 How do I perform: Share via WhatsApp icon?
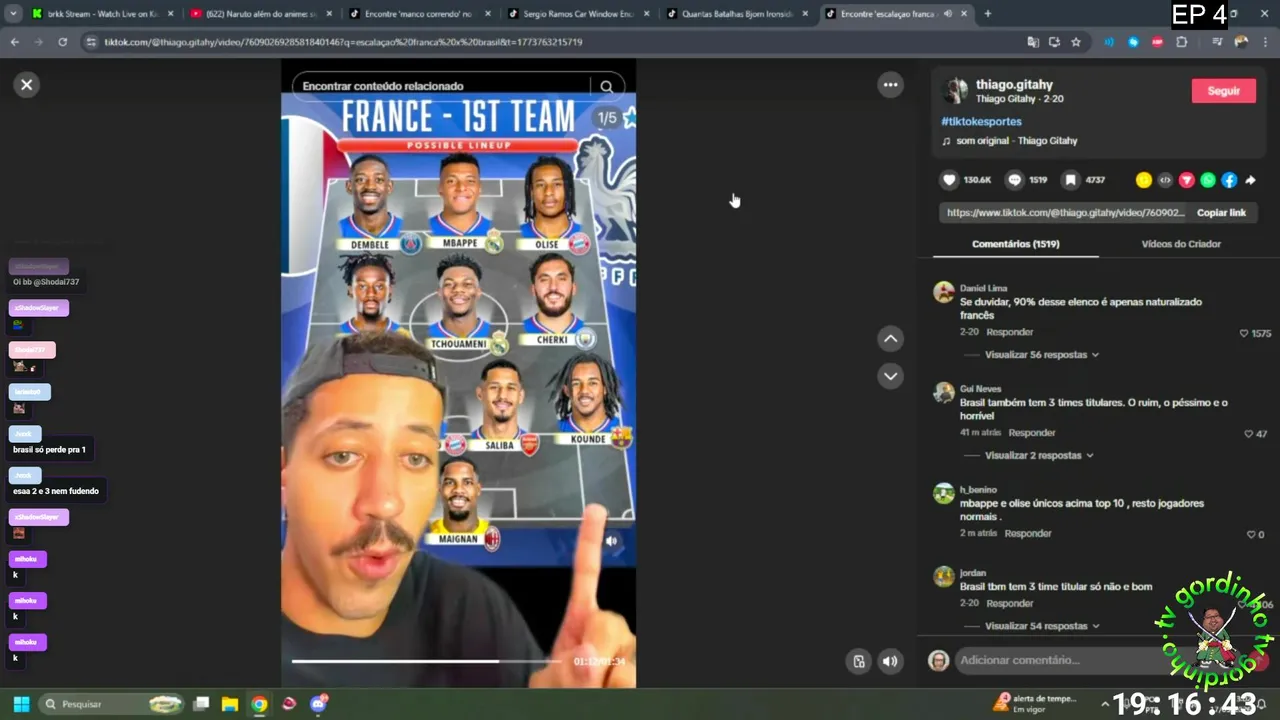tap(1208, 180)
